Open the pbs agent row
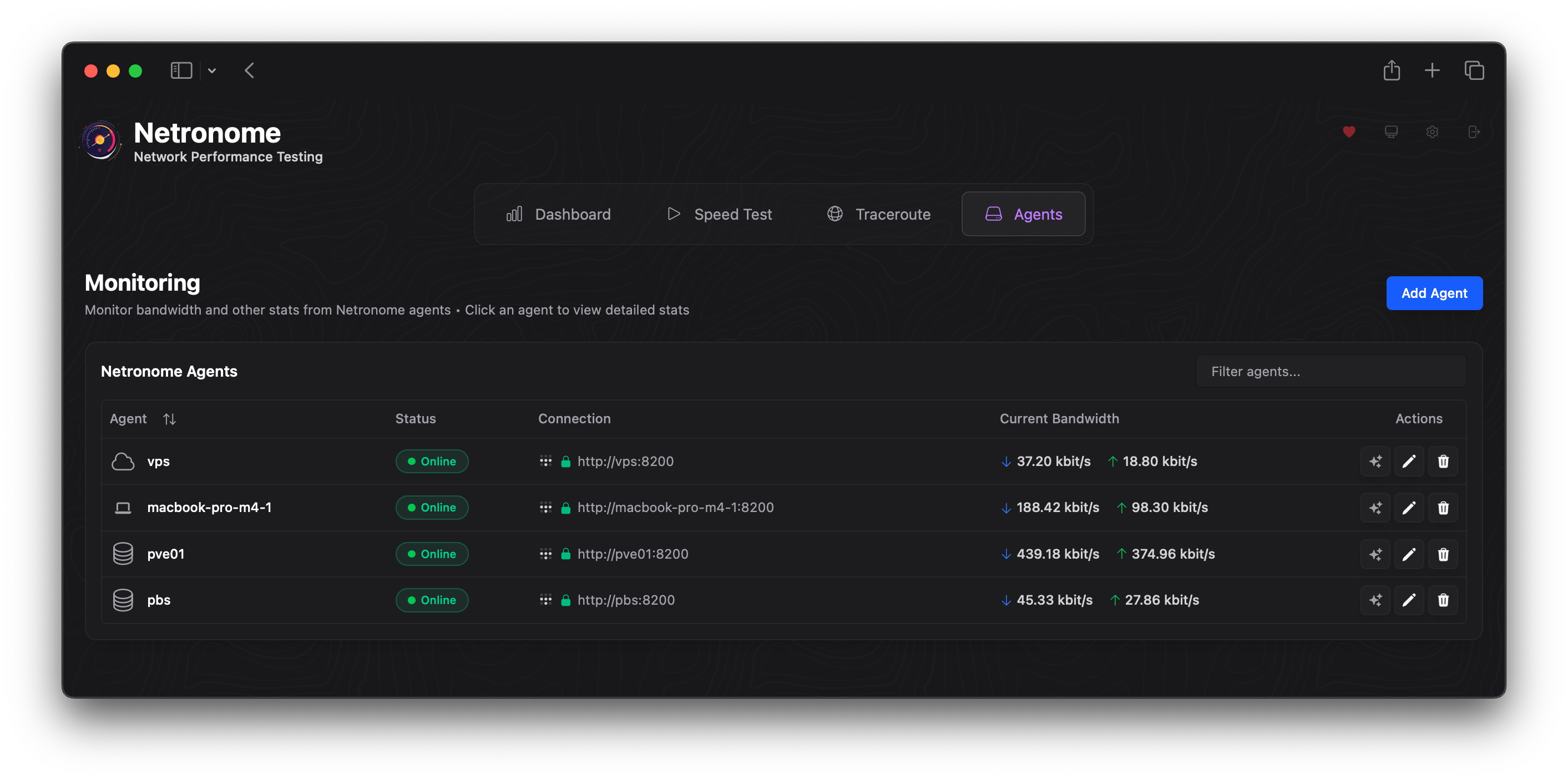Viewport: 1568px width, 780px height. click(x=783, y=600)
